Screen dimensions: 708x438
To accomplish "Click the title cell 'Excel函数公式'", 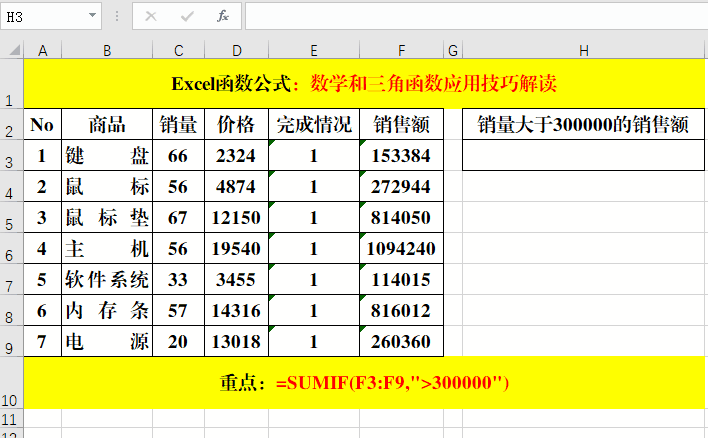I will pos(364,84).
